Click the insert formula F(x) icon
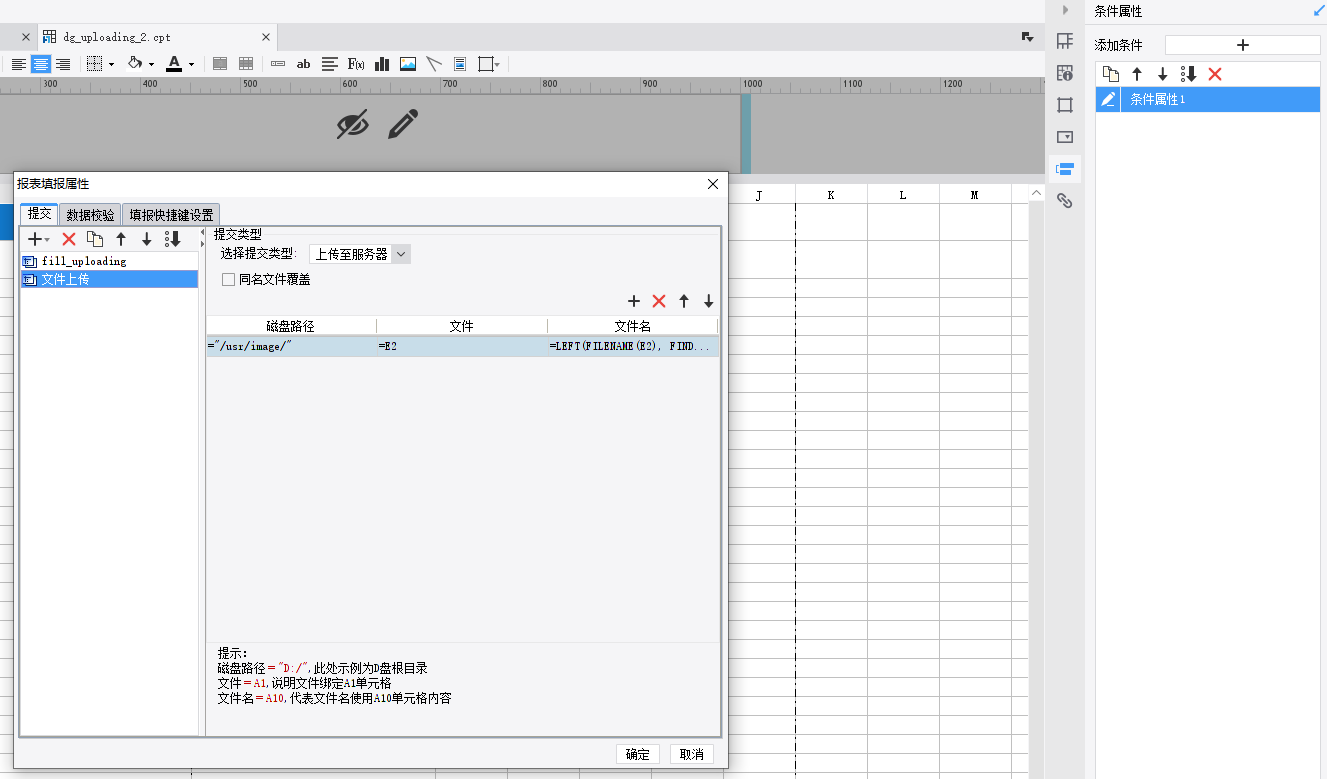1327x779 pixels. (x=356, y=64)
